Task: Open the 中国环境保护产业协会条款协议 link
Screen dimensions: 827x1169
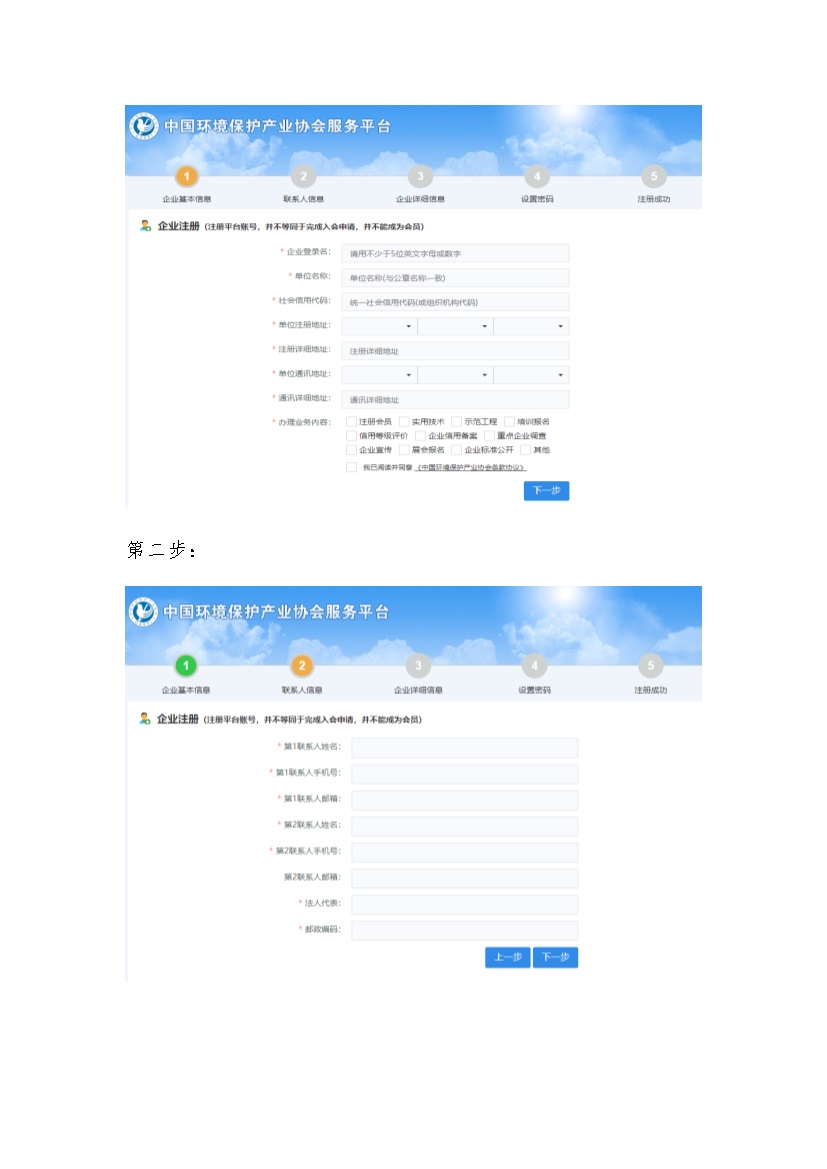Action: (x=471, y=468)
